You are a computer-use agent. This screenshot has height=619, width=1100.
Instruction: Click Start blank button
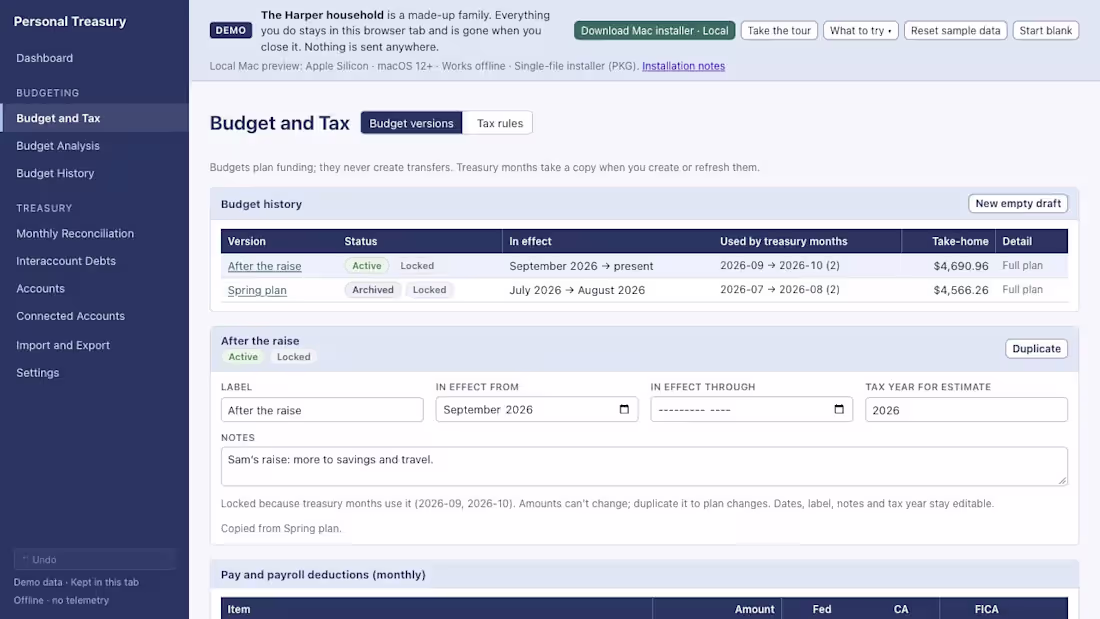pyautogui.click(x=1045, y=30)
